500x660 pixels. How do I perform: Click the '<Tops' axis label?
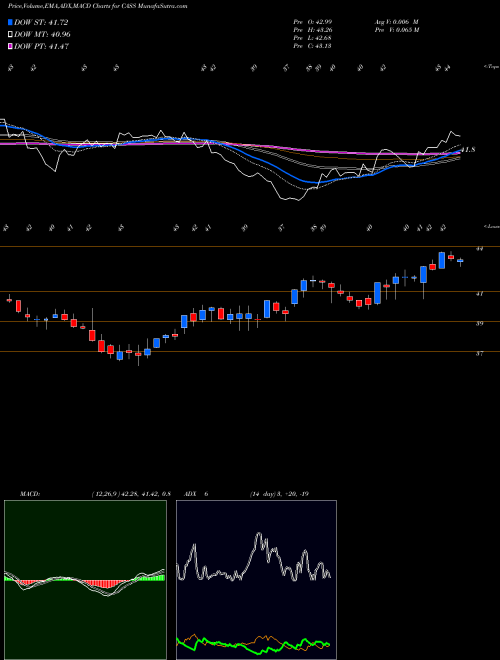(x=491, y=67)
